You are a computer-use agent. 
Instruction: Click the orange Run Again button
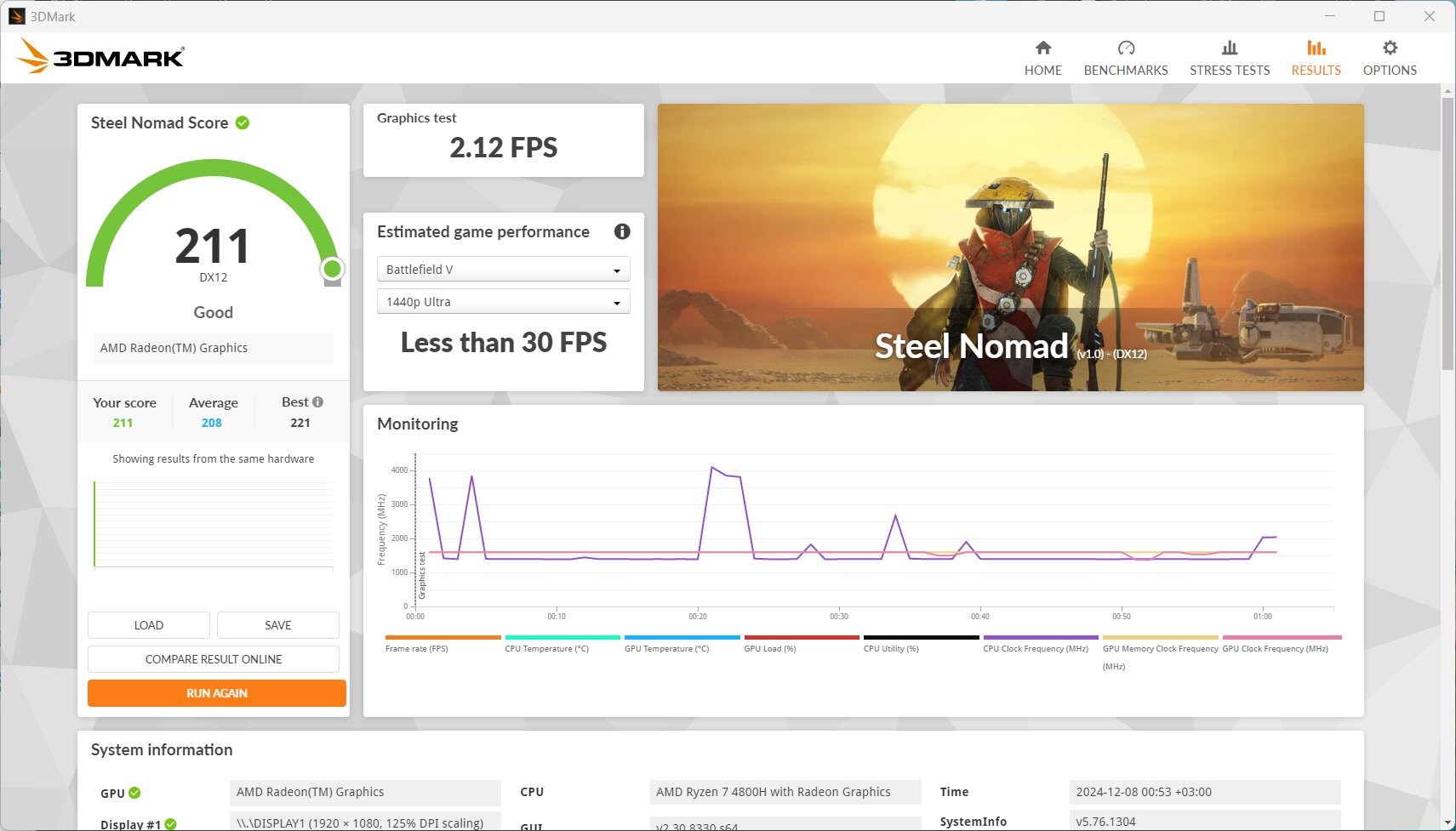(217, 693)
